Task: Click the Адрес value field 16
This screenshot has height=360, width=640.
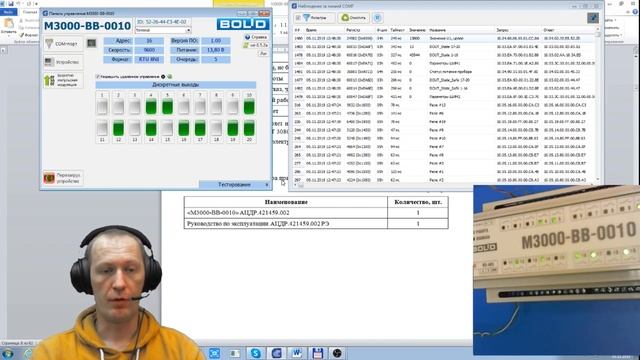Action: point(149,41)
